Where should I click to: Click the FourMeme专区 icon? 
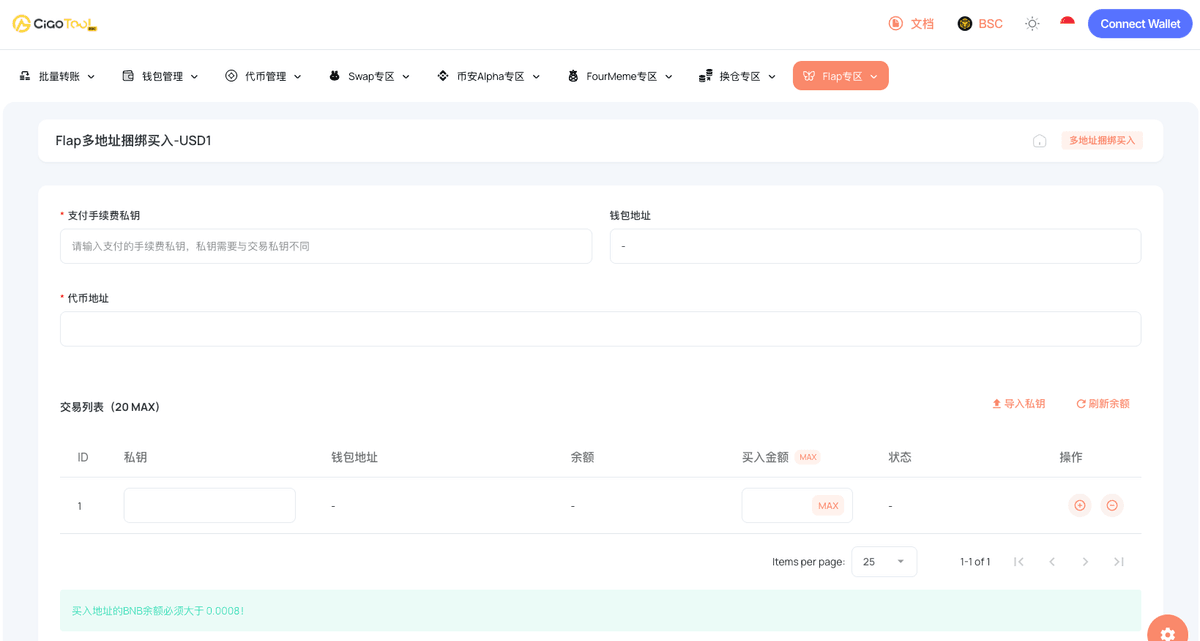[x=573, y=76]
